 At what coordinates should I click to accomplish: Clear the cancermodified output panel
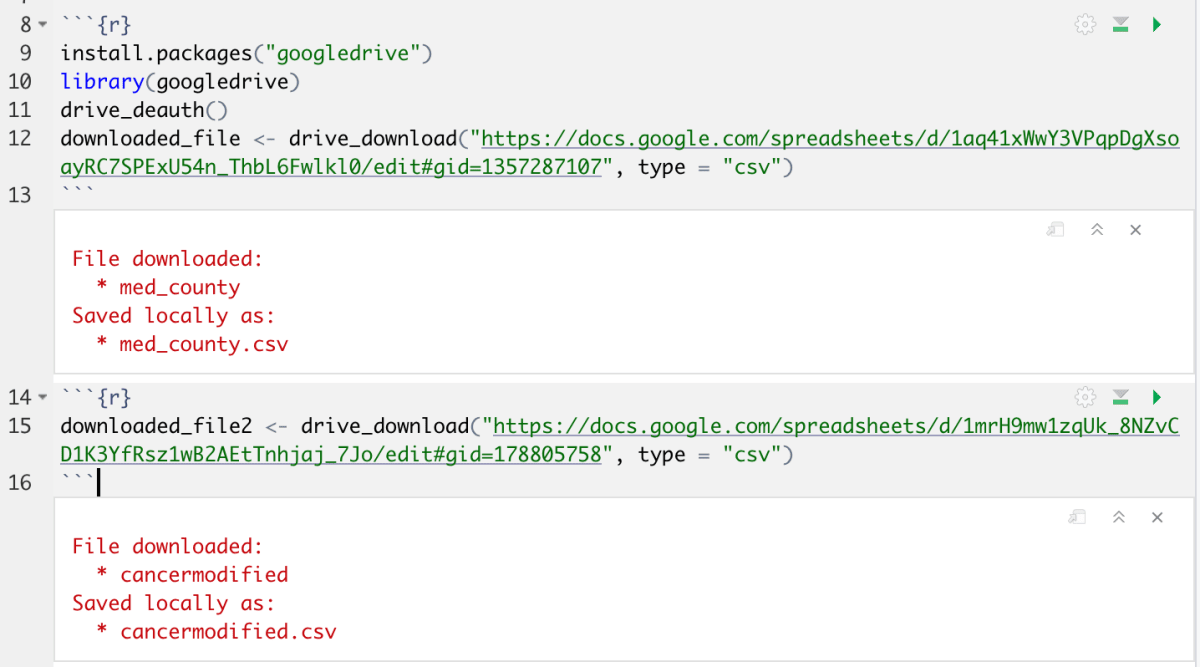tap(1157, 517)
